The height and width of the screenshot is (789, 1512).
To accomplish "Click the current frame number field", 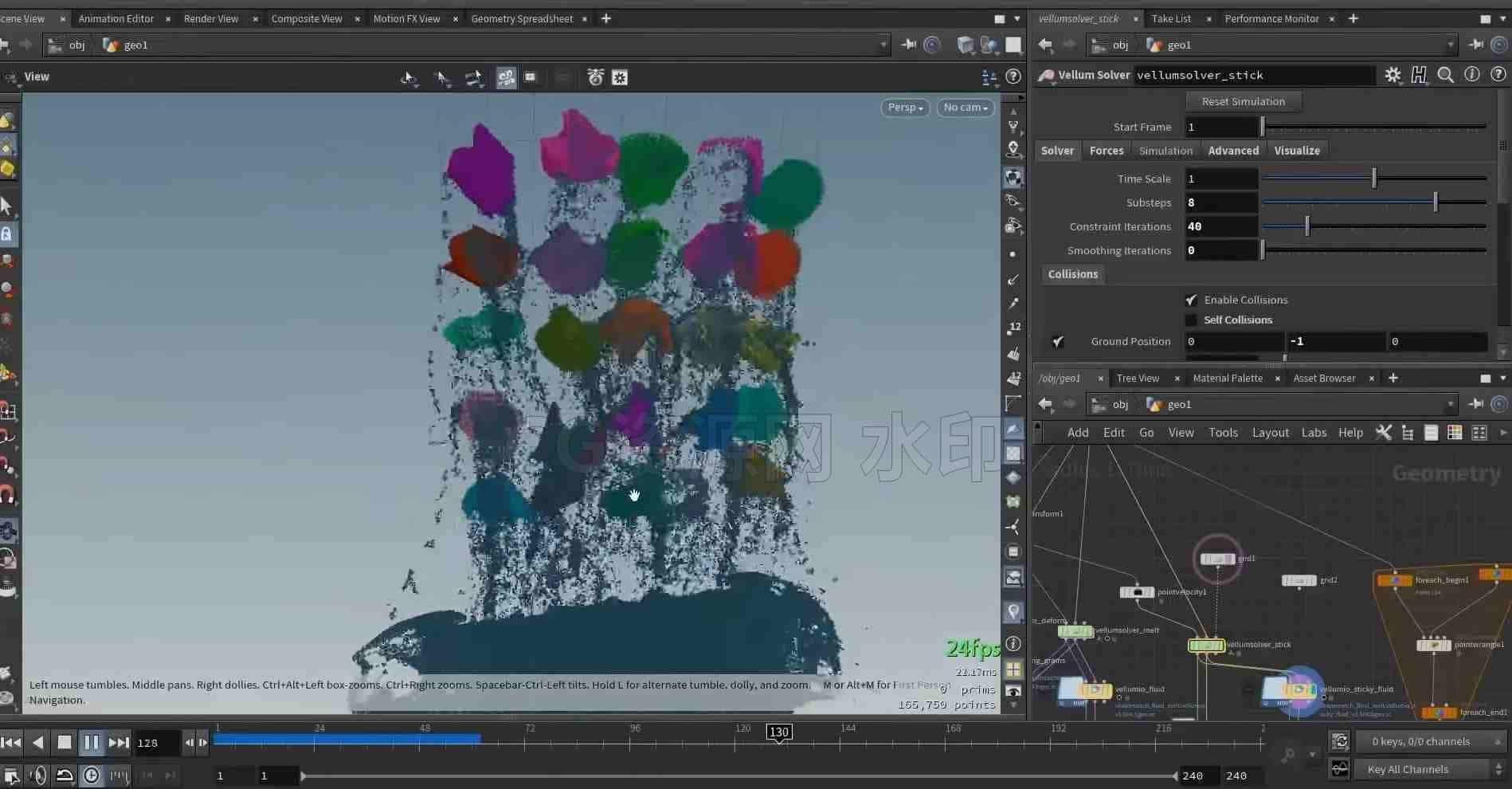I will click(158, 743).
